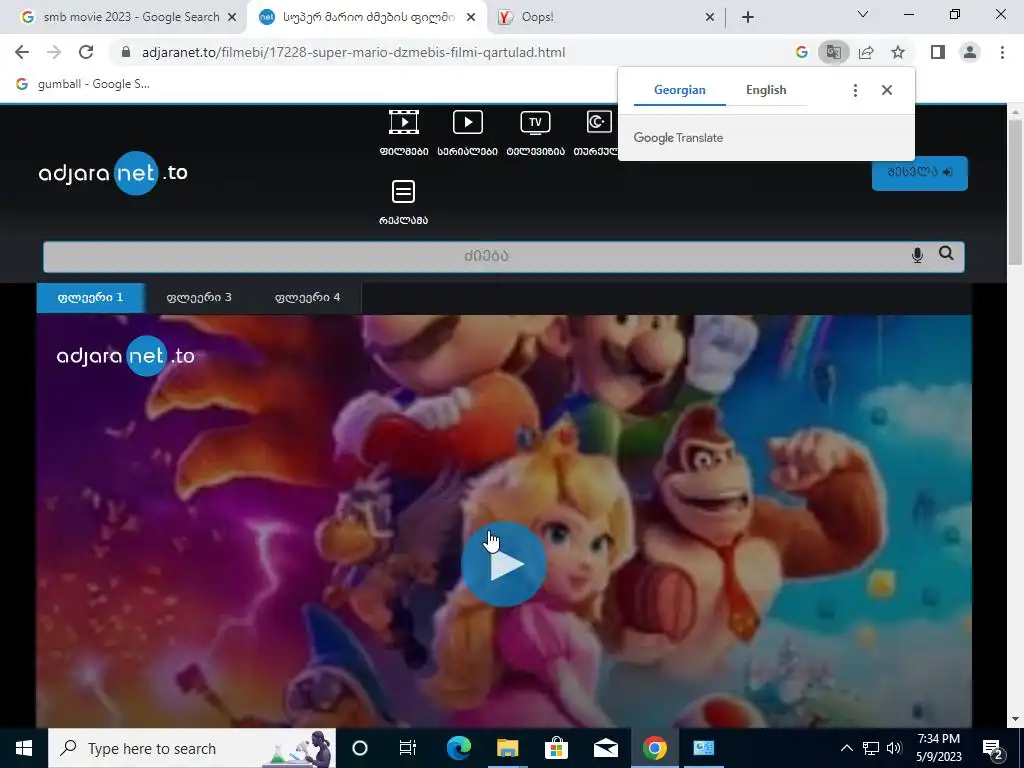Click the forward navigation arrow
Screen dimensions: 1024x768
(x=54, y=52)
